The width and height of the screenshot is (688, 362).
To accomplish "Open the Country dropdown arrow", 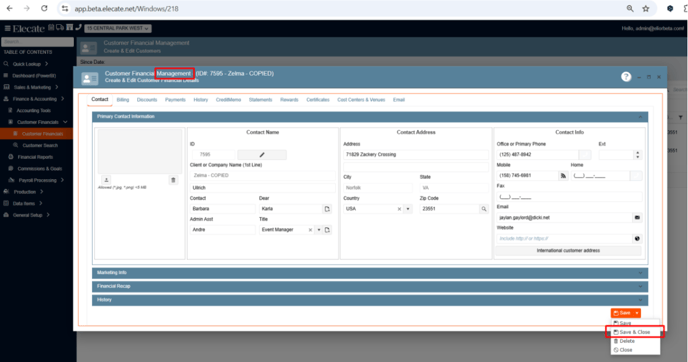I will [x=408, y=209].
